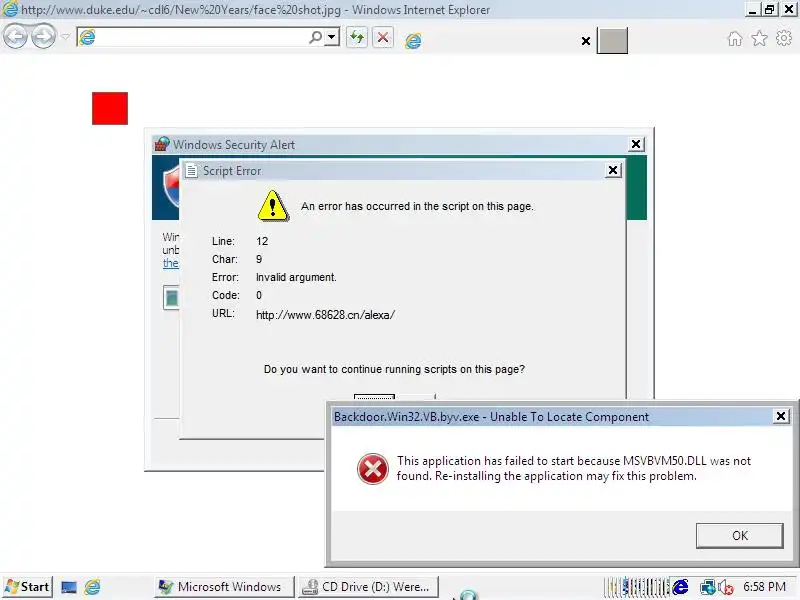Click the Script Error document title icon
This screenshot has height=600, width=800.
[191, 170]
